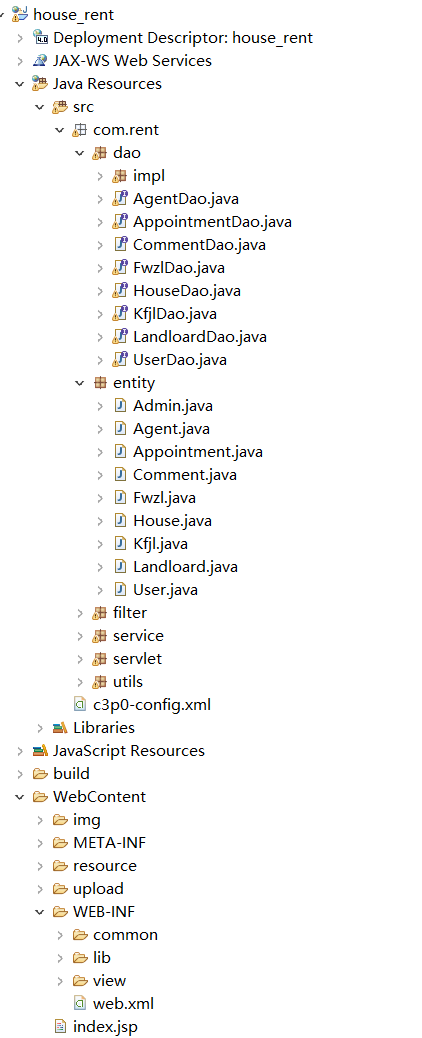Expand the impl package arrow
Viewport: 422px width, 1038px height.
(100, 175)
